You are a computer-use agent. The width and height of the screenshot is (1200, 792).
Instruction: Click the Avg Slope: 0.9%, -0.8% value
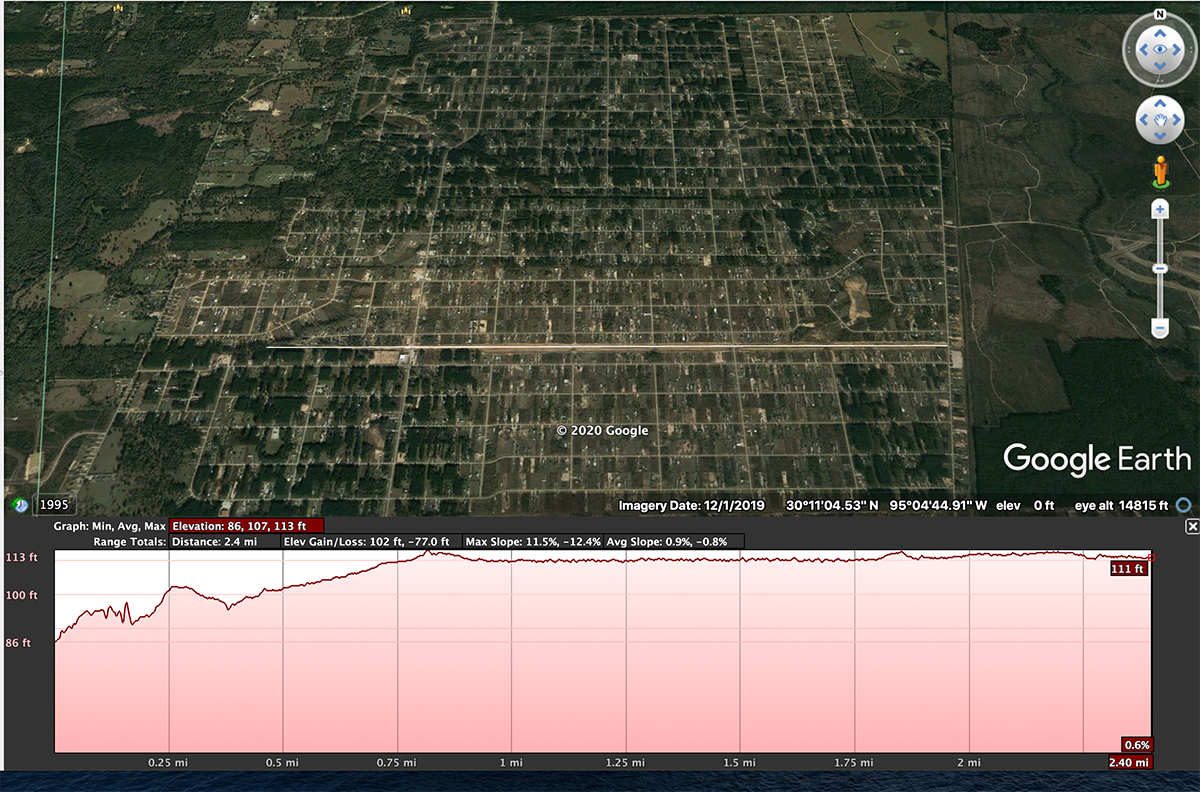tap(675, 541)
